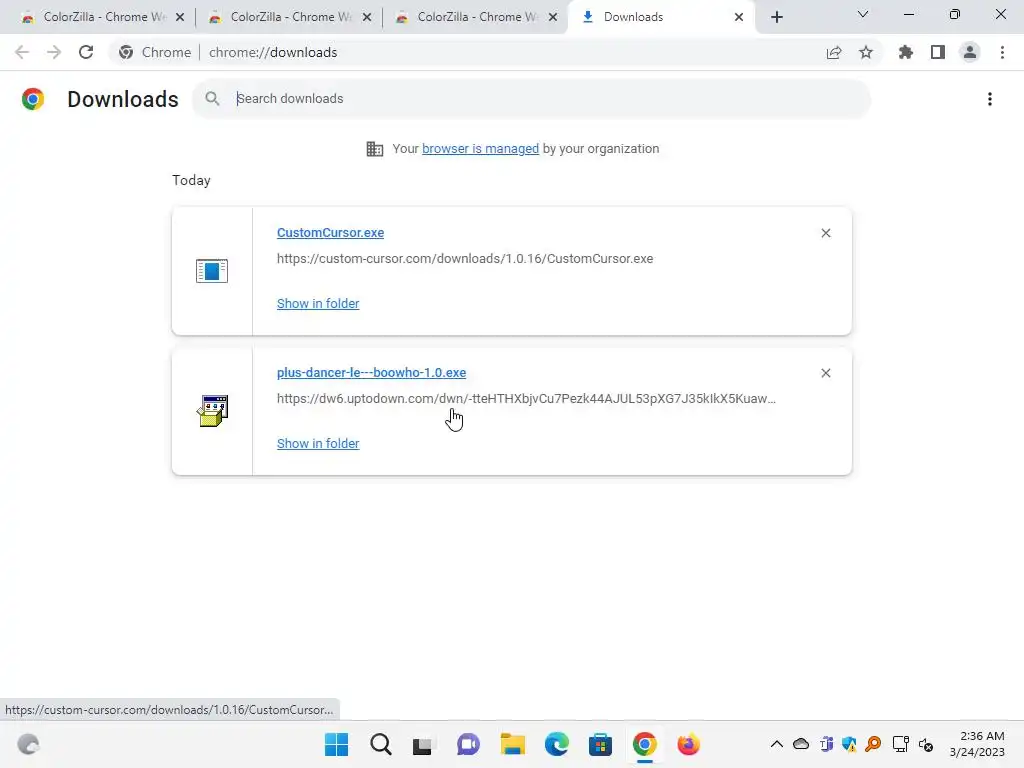The image size is (1024, 768).
Task: Show plus-dancer installer in folder
Action: 318,443
